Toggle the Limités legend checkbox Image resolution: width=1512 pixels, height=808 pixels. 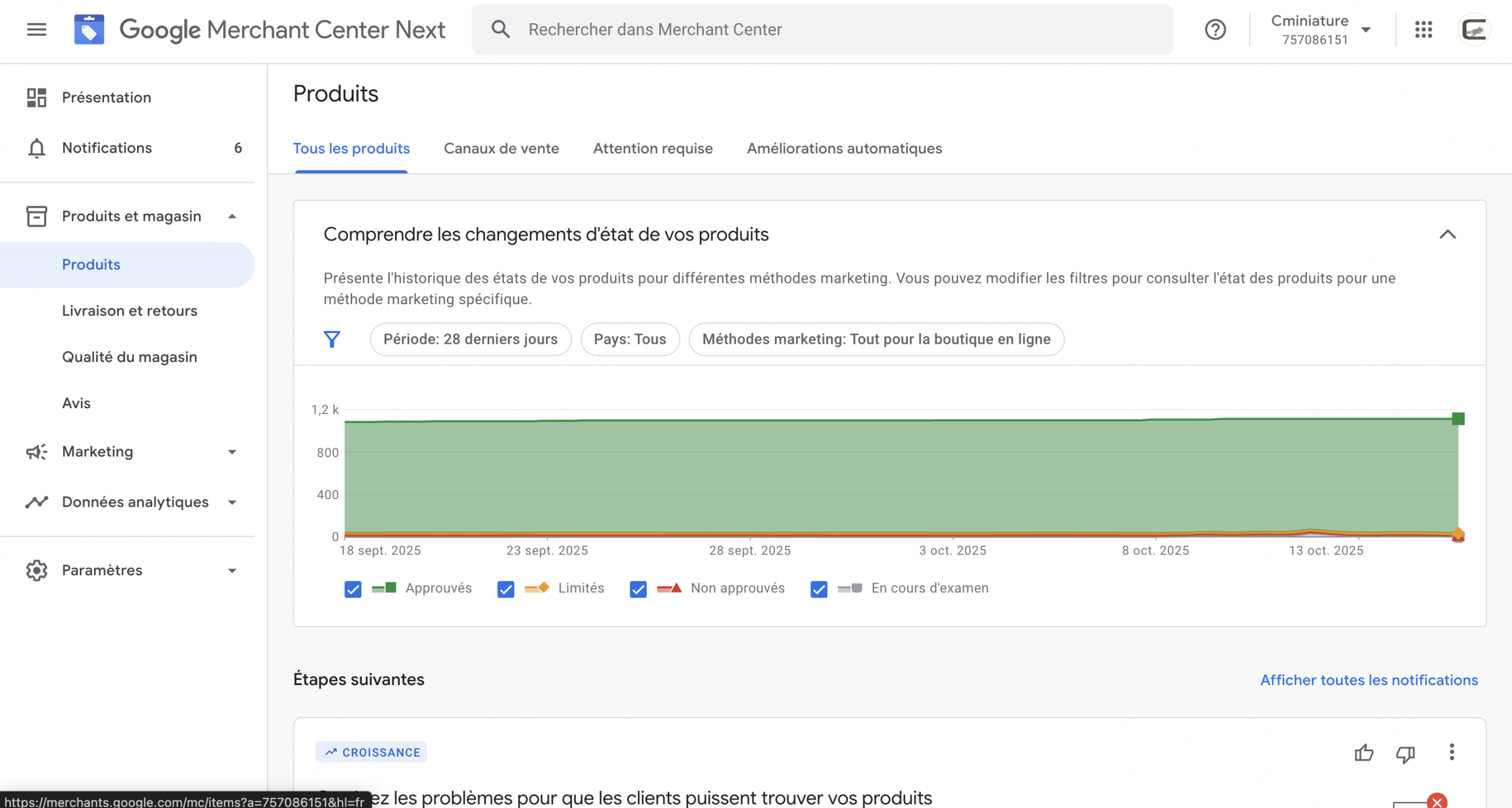tap(506, 589)
